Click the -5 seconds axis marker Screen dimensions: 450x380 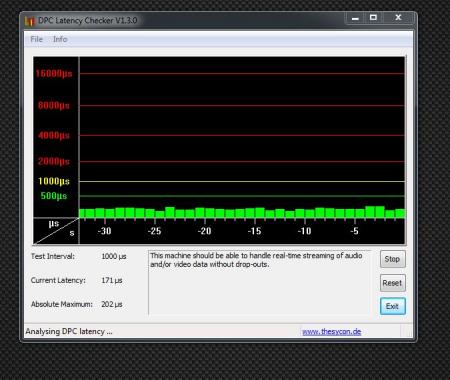tap(354, 231)
